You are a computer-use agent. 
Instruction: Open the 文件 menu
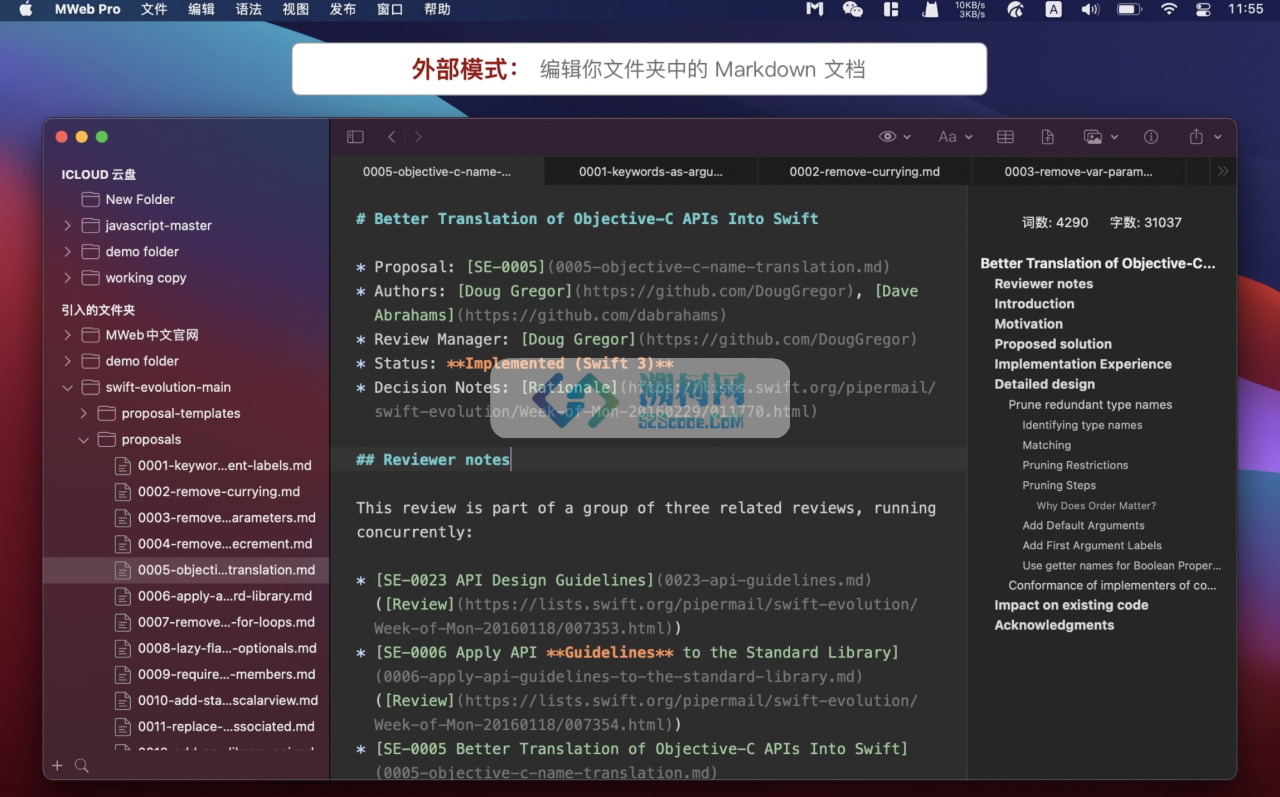[154, 9]
